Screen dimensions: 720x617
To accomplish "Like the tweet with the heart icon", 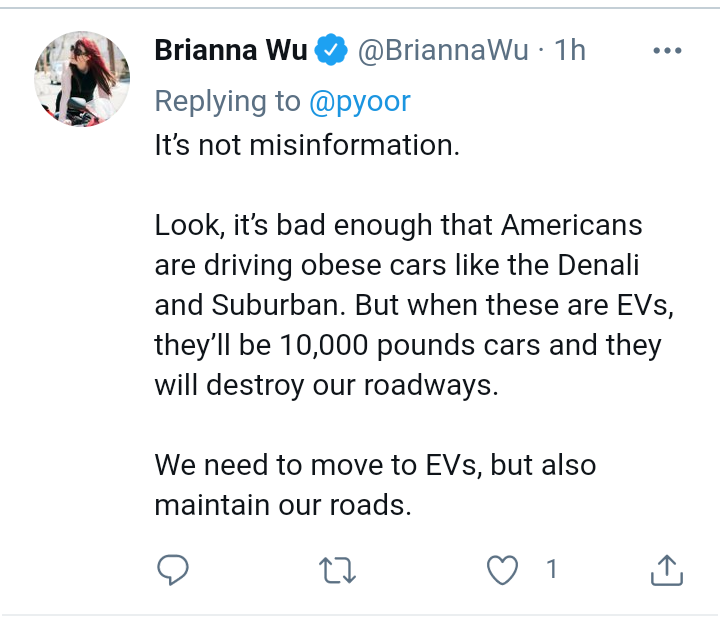I will 502,570.
